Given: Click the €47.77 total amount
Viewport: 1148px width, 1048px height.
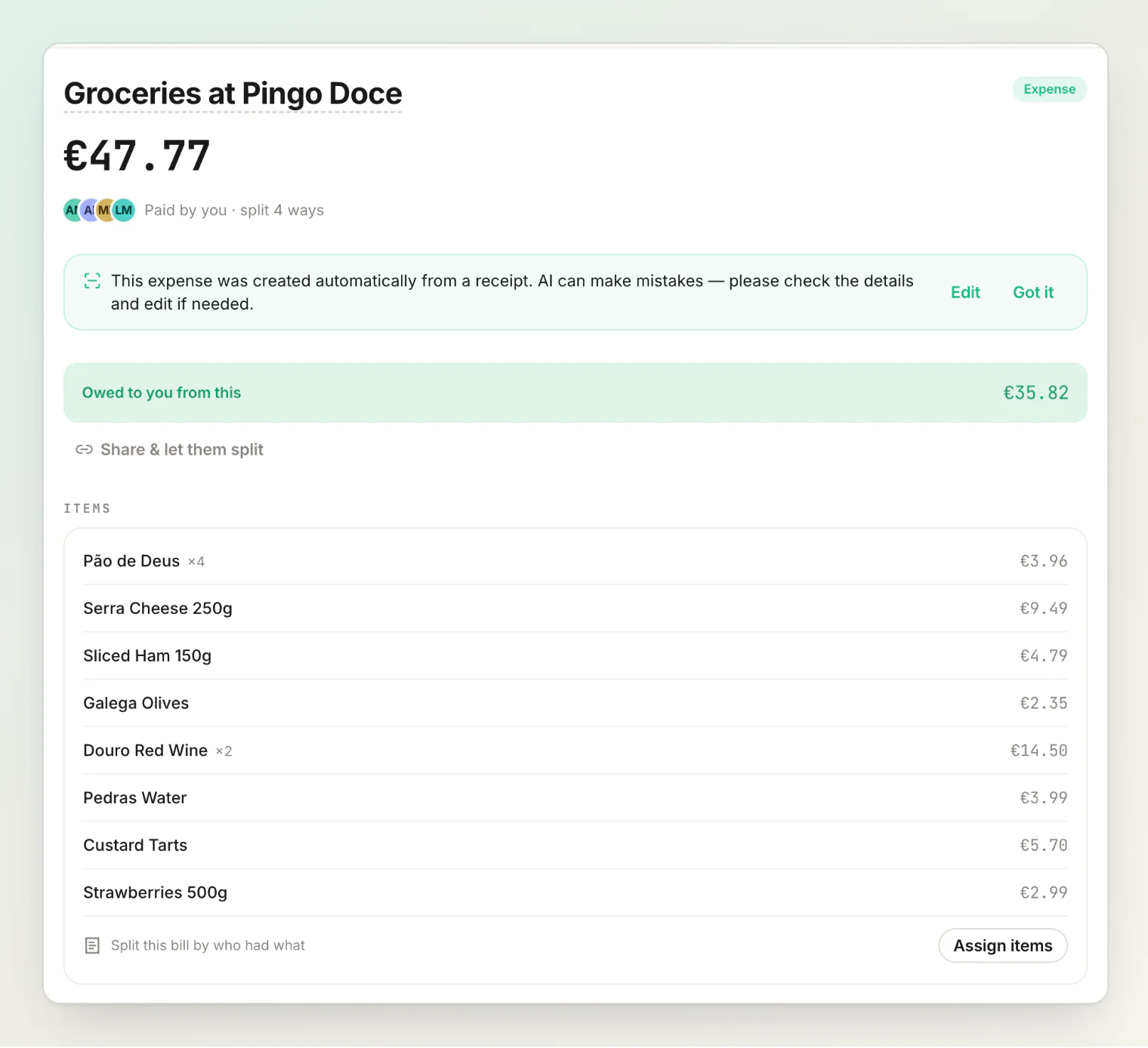Looking at the screenshot, I should click(x=137, y=156).
